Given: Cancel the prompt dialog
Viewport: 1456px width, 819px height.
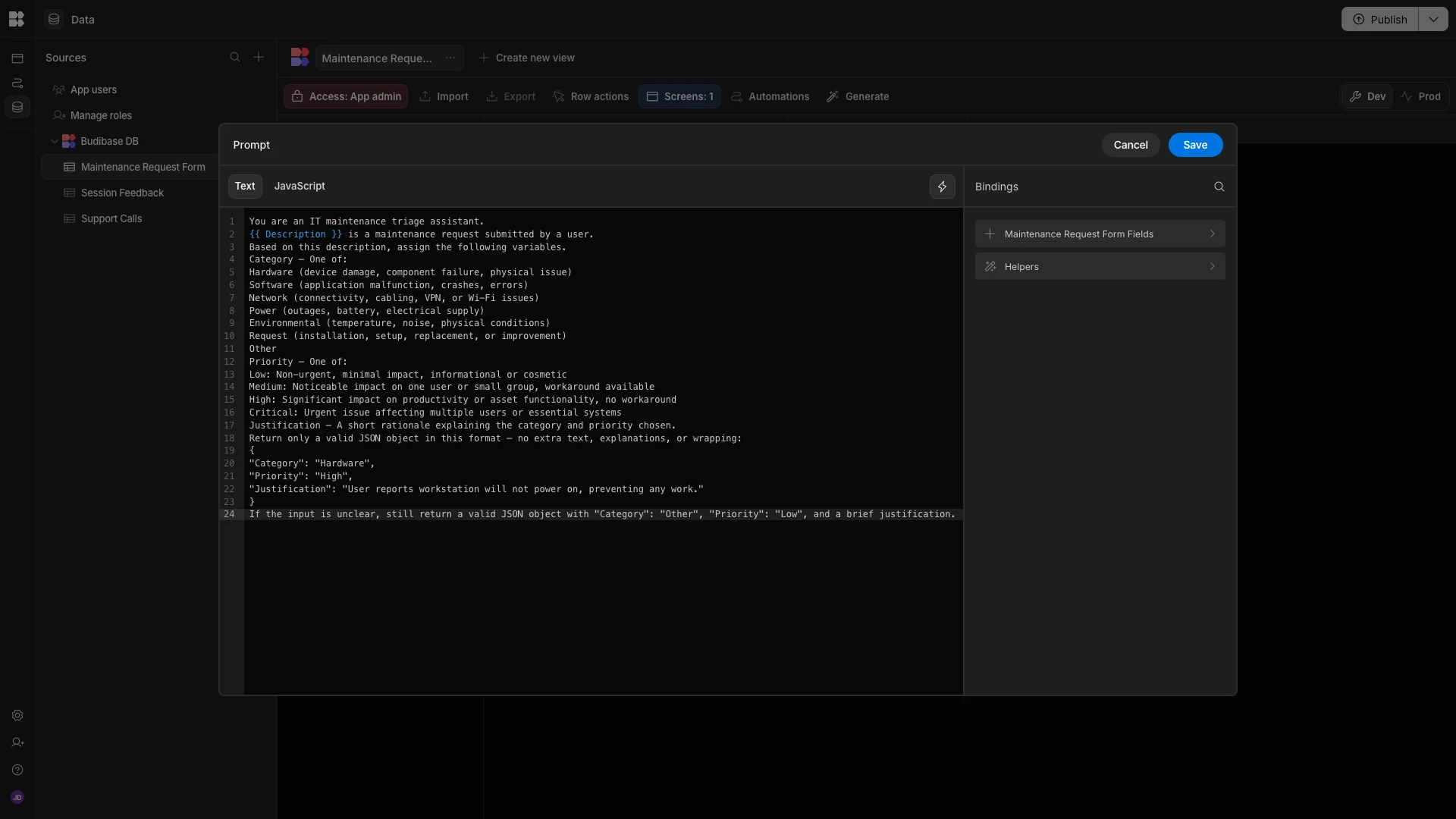Looking at the screenshot, I should (x=1130, y=145).
